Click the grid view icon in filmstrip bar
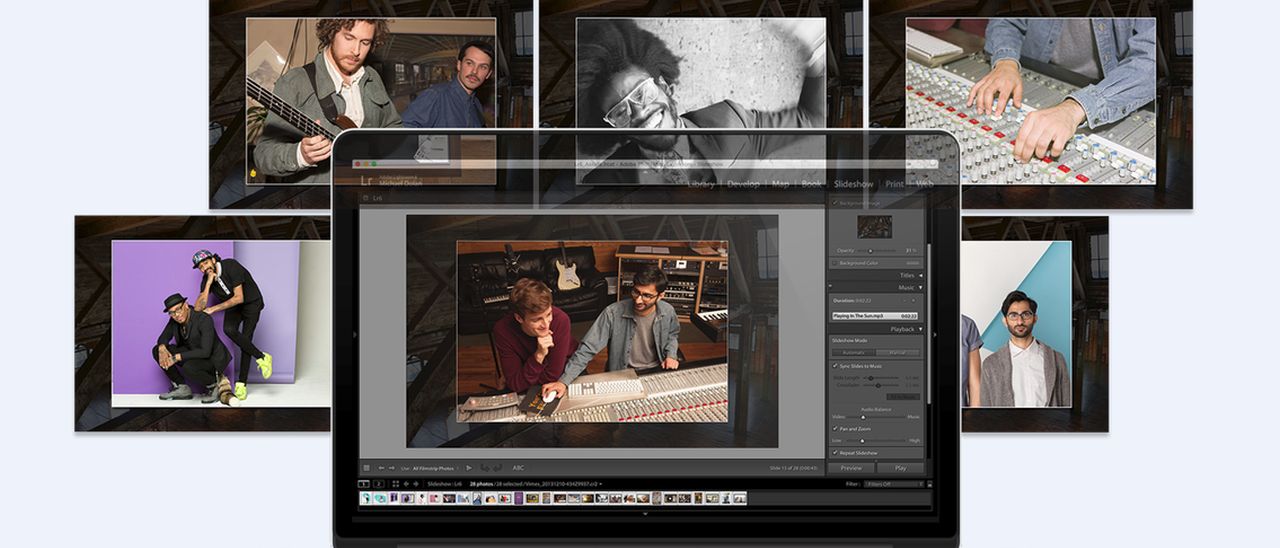This screenshot has height=548, width=1280. pyautogui.click(x=396, y=484)
